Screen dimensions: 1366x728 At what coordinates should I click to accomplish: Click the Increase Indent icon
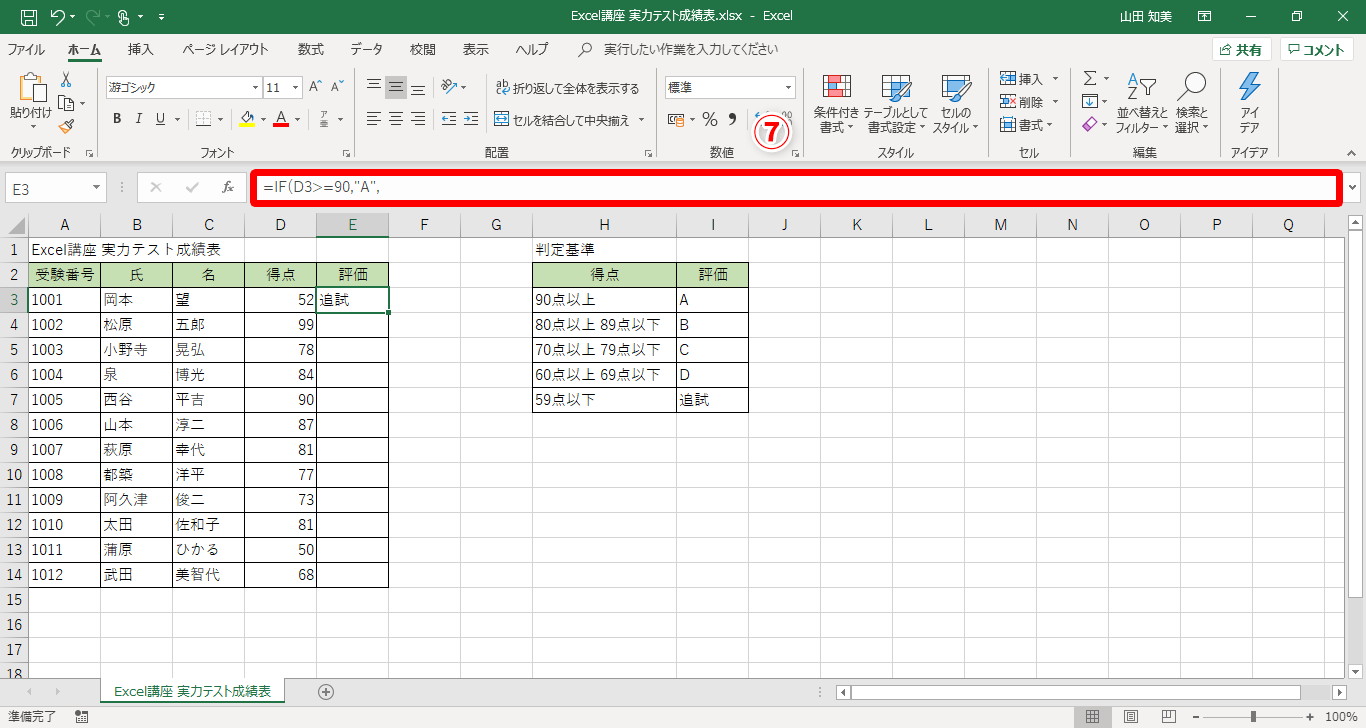coord(473,119)
